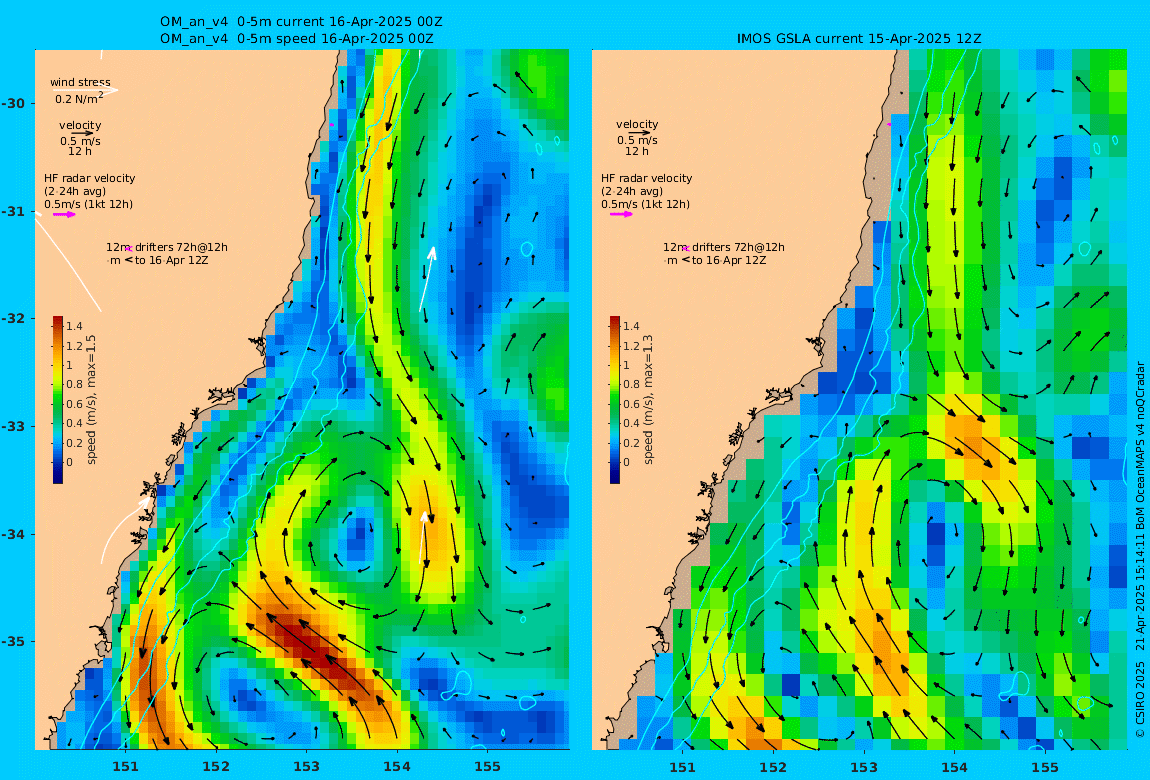The height and width of the screenshot is (780, 1150).
Task: Click the magenta HF radar arrow on OM_an_v4 map
Action: 64,215
